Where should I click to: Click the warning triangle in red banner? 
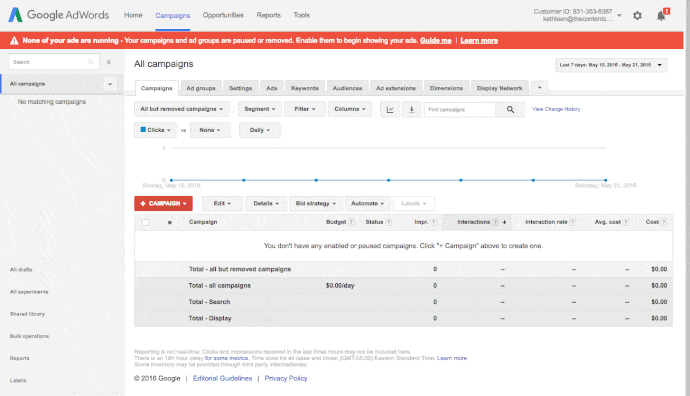[x=14, y=40]
